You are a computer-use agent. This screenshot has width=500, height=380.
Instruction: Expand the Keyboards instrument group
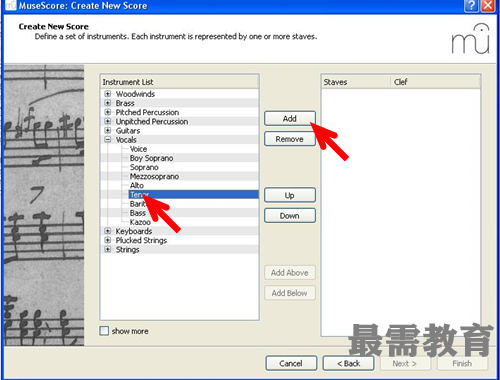coord(108,231)
